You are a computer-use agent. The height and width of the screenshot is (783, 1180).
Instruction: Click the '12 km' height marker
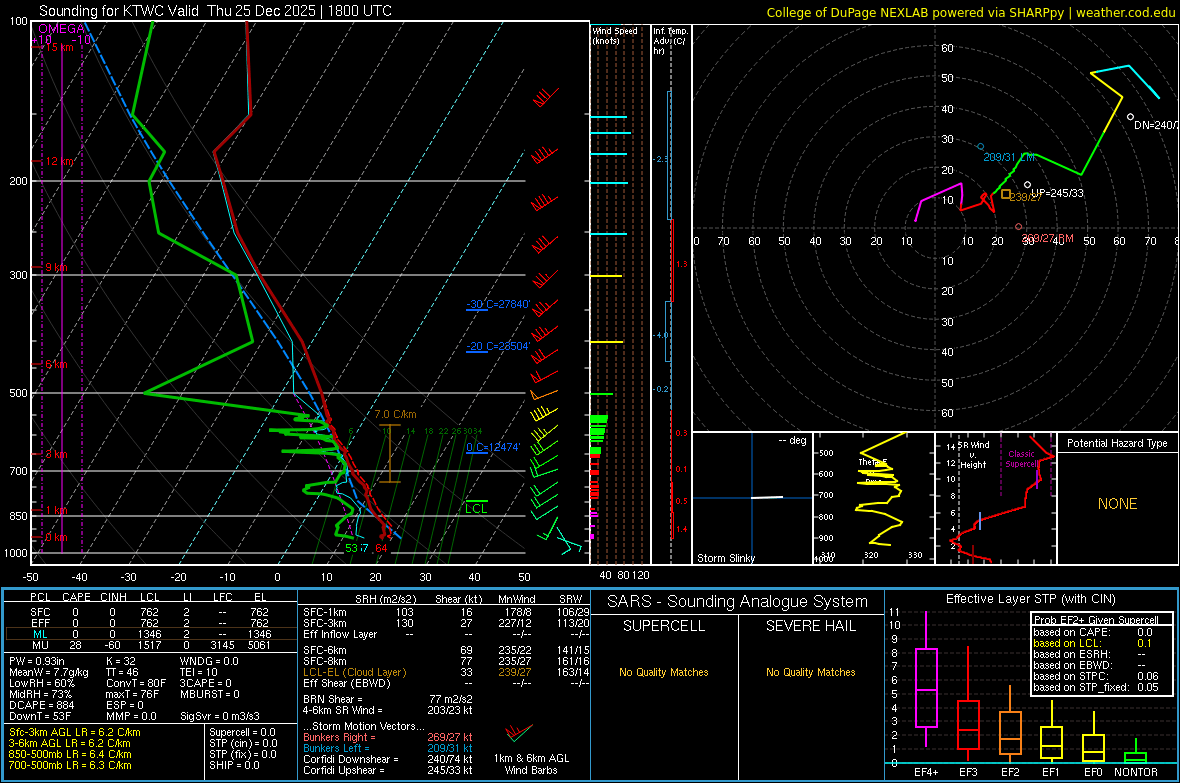click(59, 161)
